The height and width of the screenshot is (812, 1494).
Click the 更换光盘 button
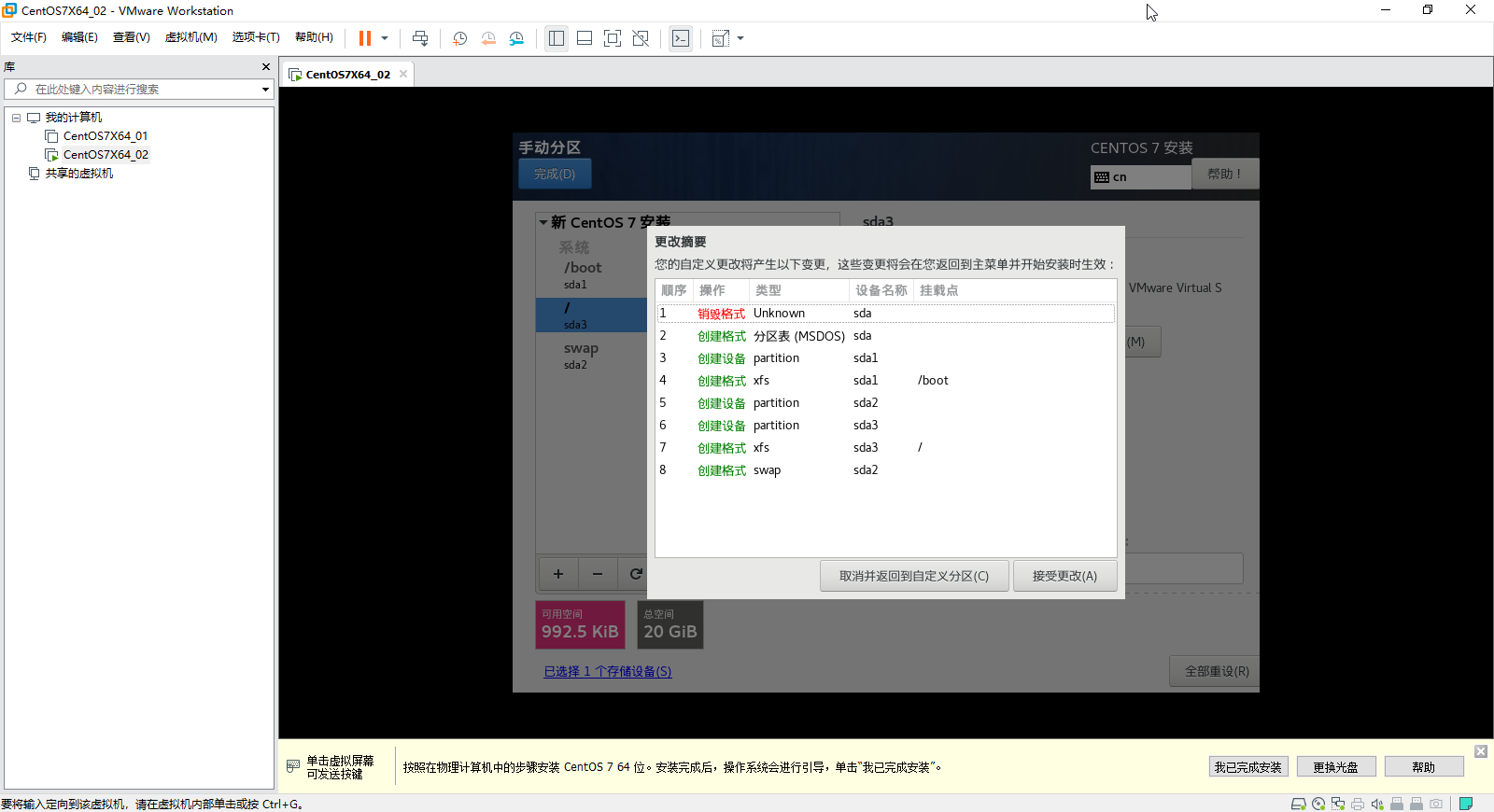click(x=1336, y=767)
